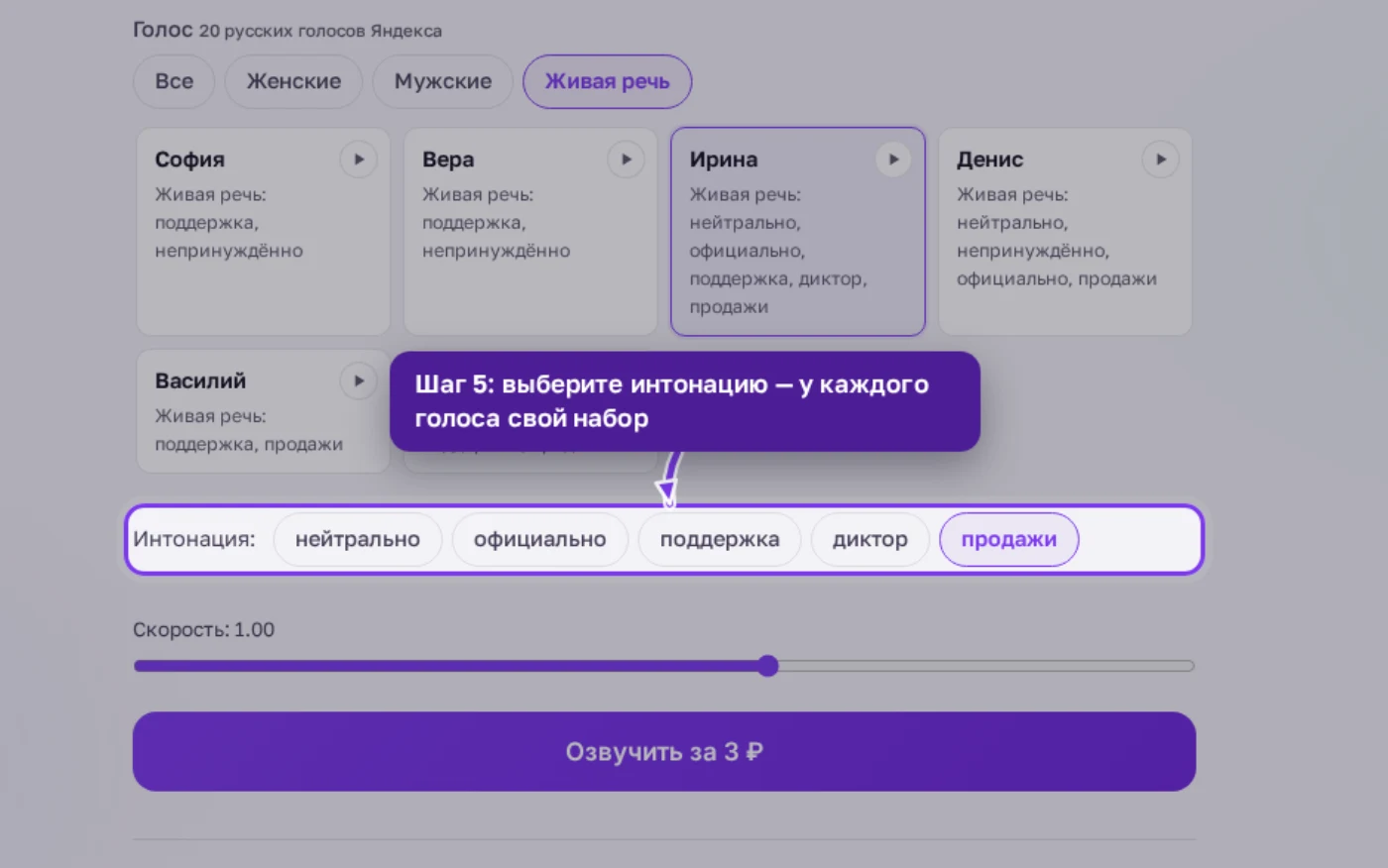The image size is (1388, 868).
Task: Set intonation to нейтрально
Action: coord(358,540)
